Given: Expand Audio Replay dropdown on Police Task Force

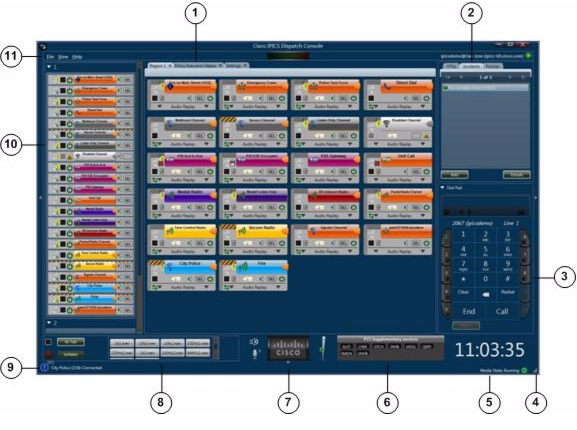Looking at the screenshot, I should pos(350,106).
